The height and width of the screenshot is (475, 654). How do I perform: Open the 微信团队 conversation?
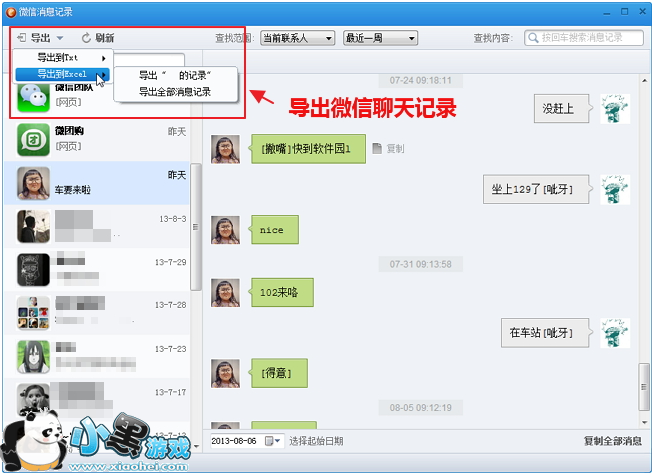(97, 97)
